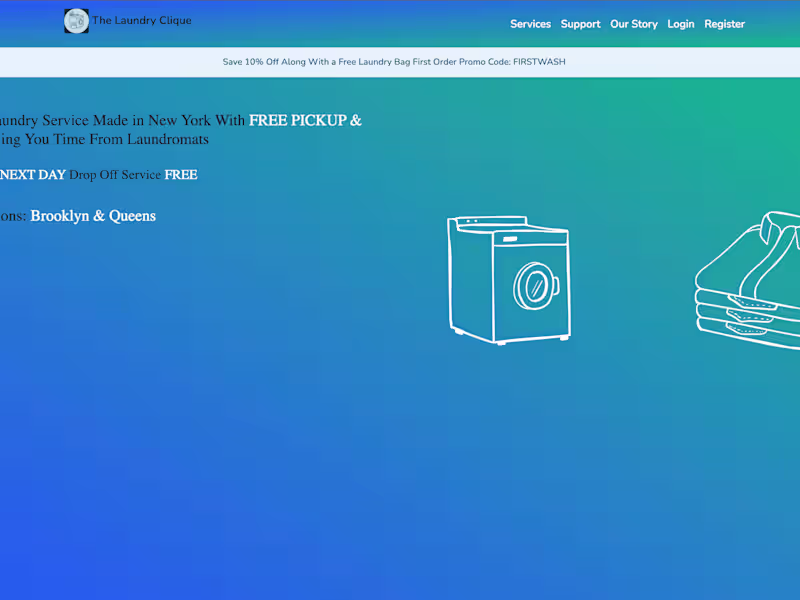Open the Services menu item
Image resolution: width=800 pixels, height=600 pixels.
[531, 24]
